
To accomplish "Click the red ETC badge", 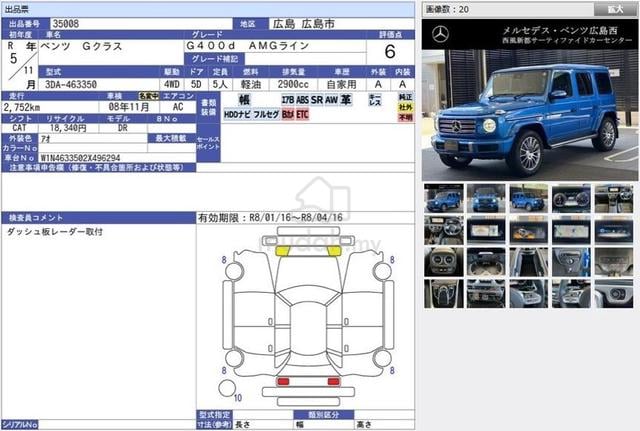I will [x=302, y=115].
